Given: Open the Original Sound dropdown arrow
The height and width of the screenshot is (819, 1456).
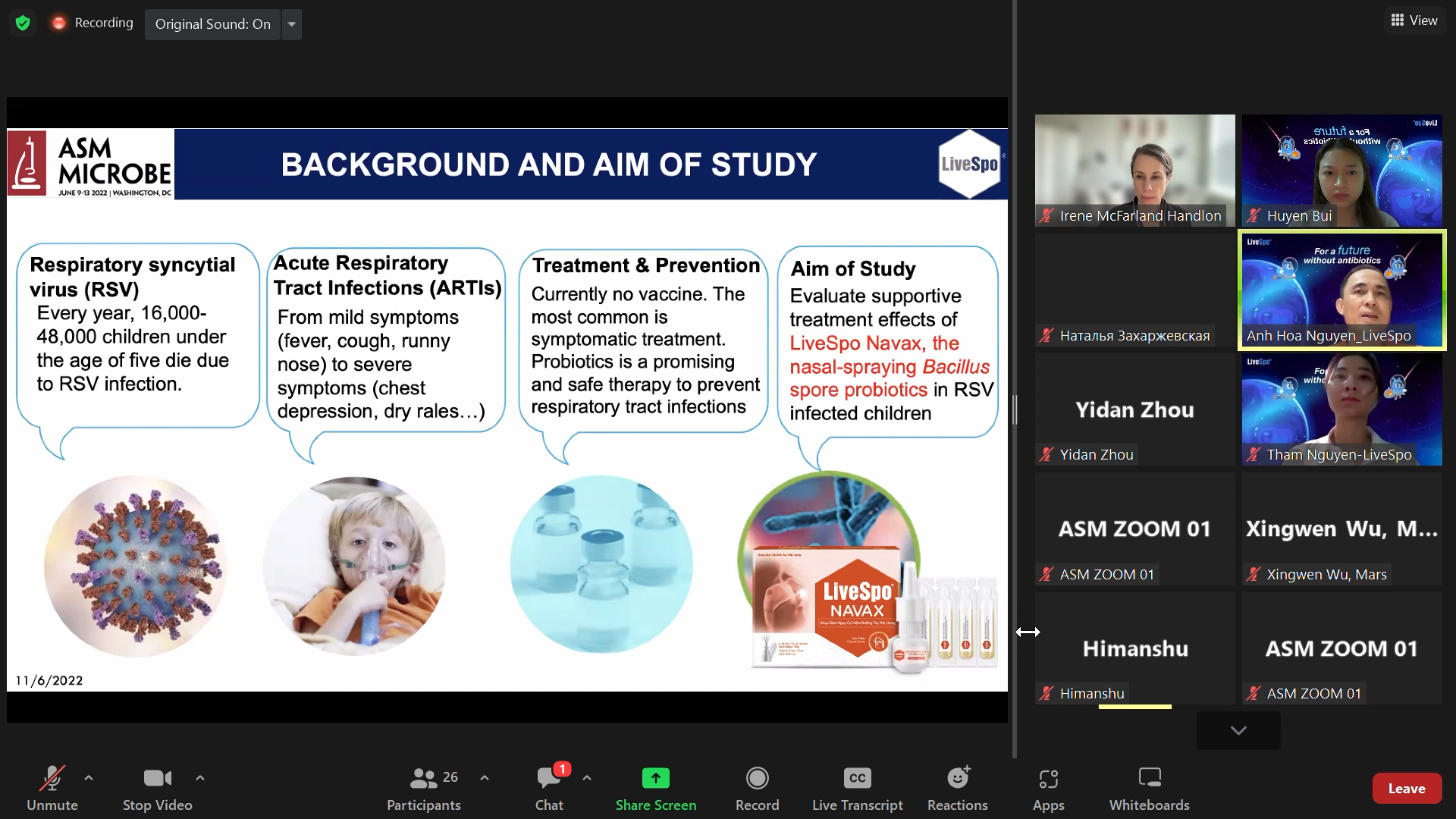Looking at the screenshot, I should (x=292, y=24).
